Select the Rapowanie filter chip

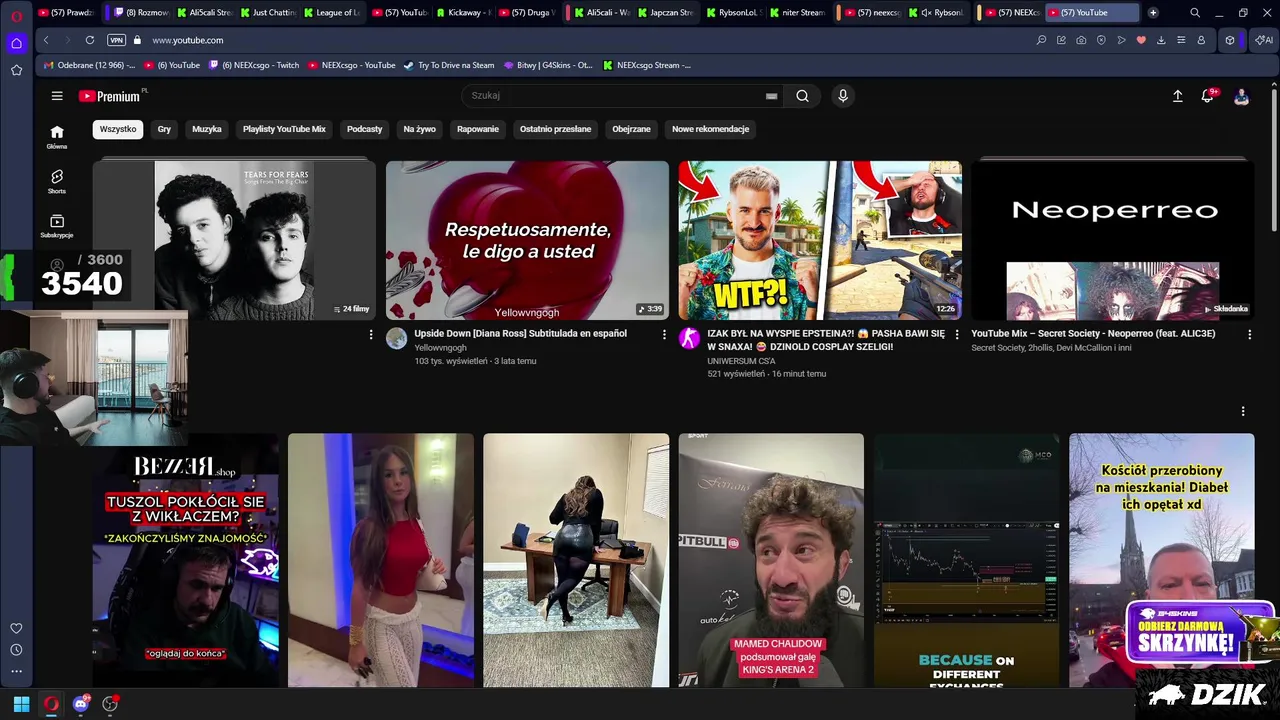point(478,129)
